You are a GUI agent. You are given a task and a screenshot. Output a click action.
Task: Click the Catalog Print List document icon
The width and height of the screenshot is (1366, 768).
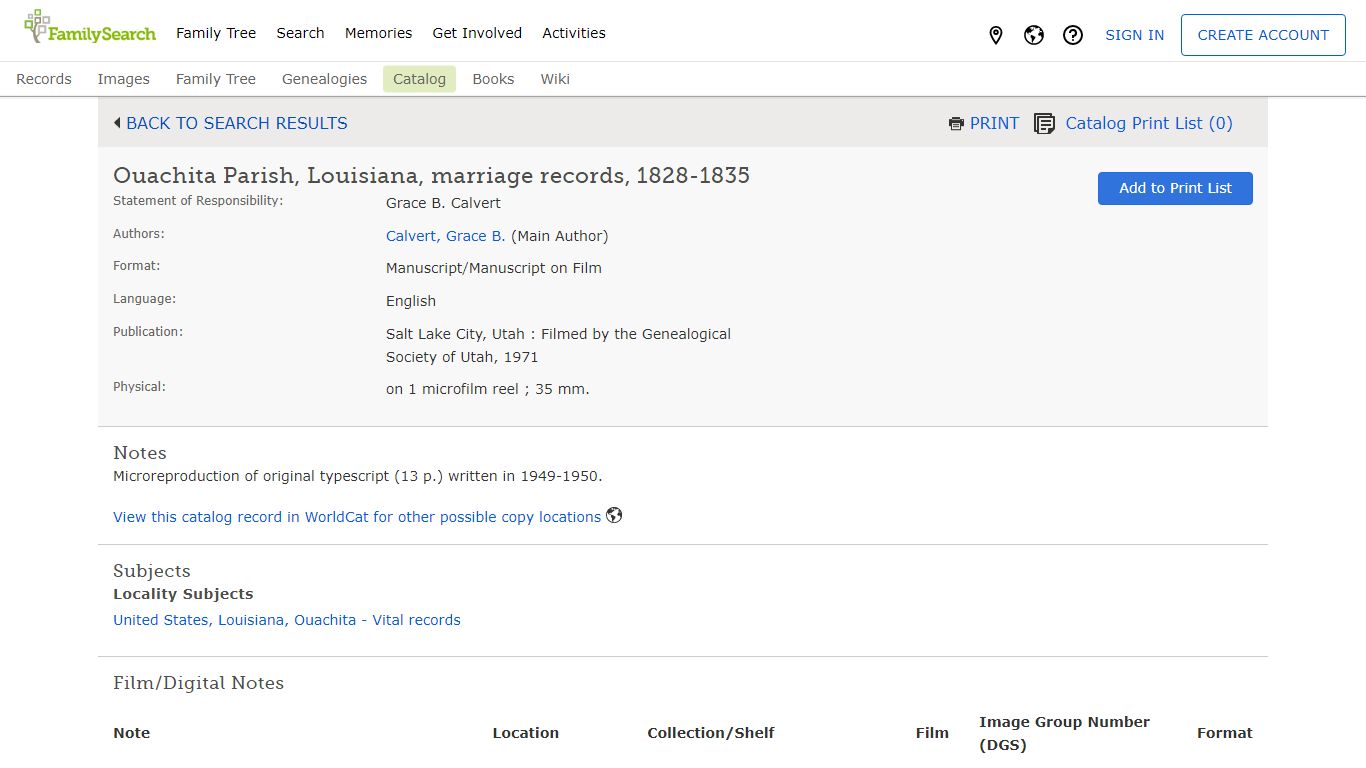1044,124
